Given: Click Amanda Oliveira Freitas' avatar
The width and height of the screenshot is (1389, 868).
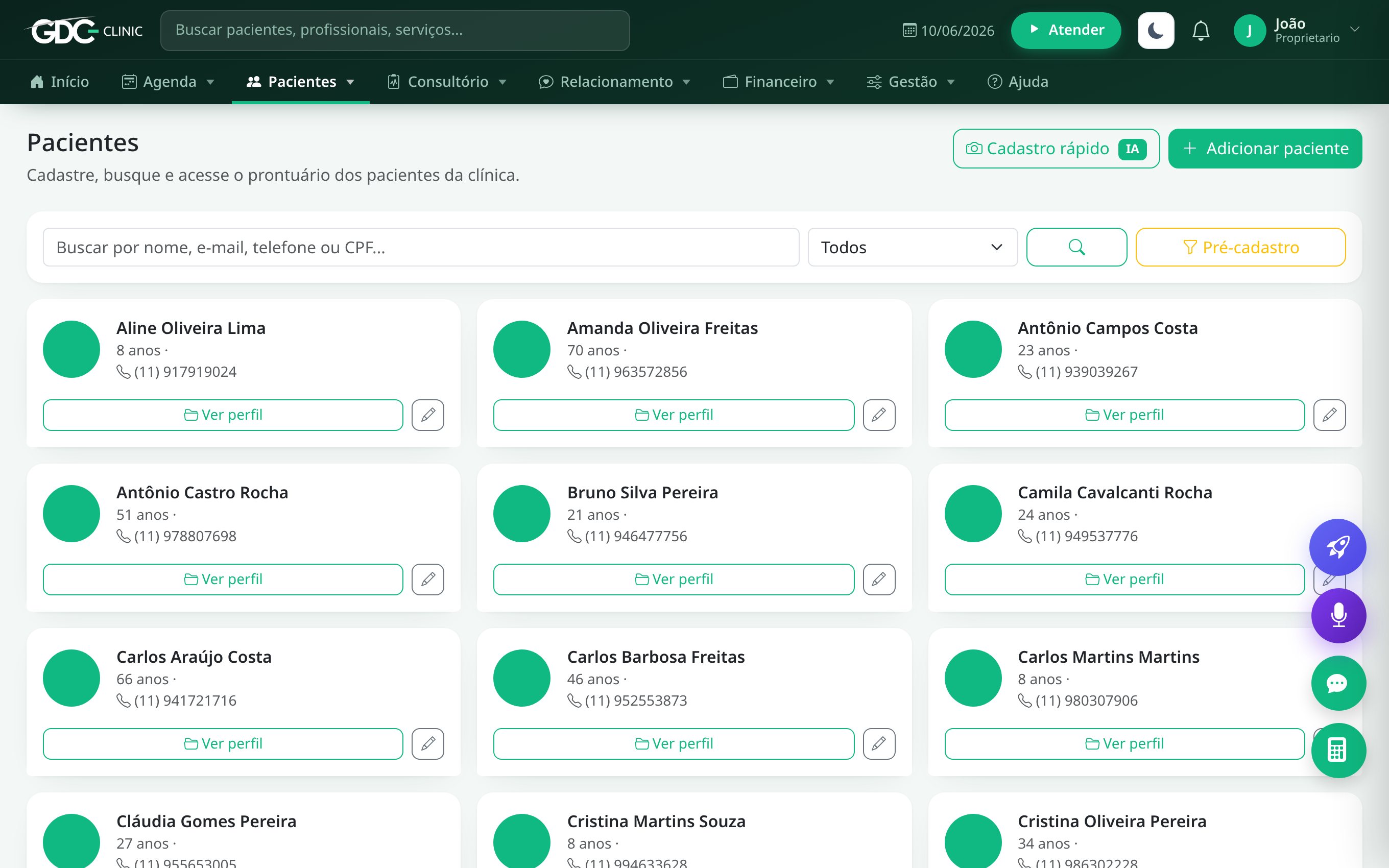Looking at the screenshot, I should (x=522, y=349).
